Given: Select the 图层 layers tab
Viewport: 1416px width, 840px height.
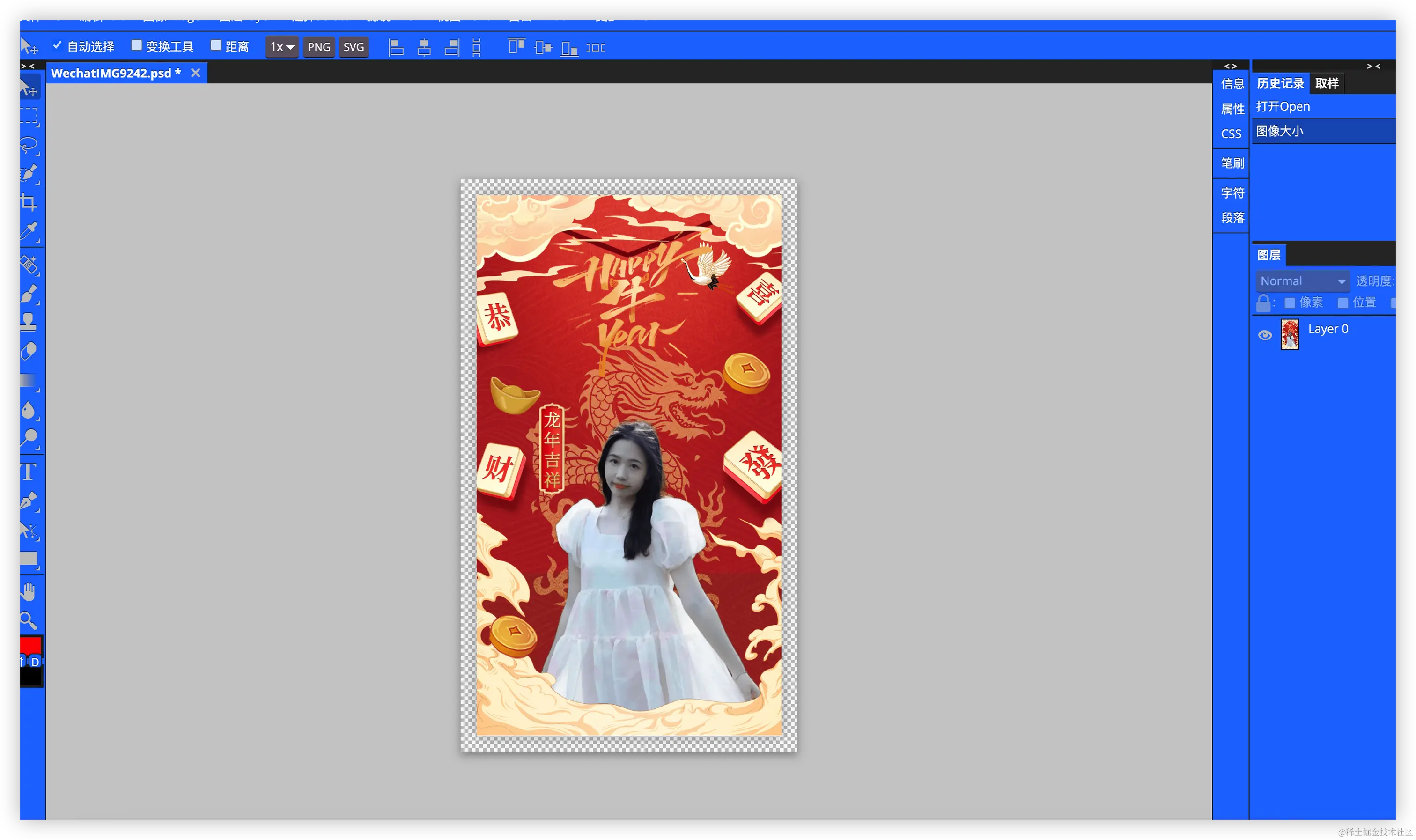Looking at the screenshot, I should (1269, 255).
